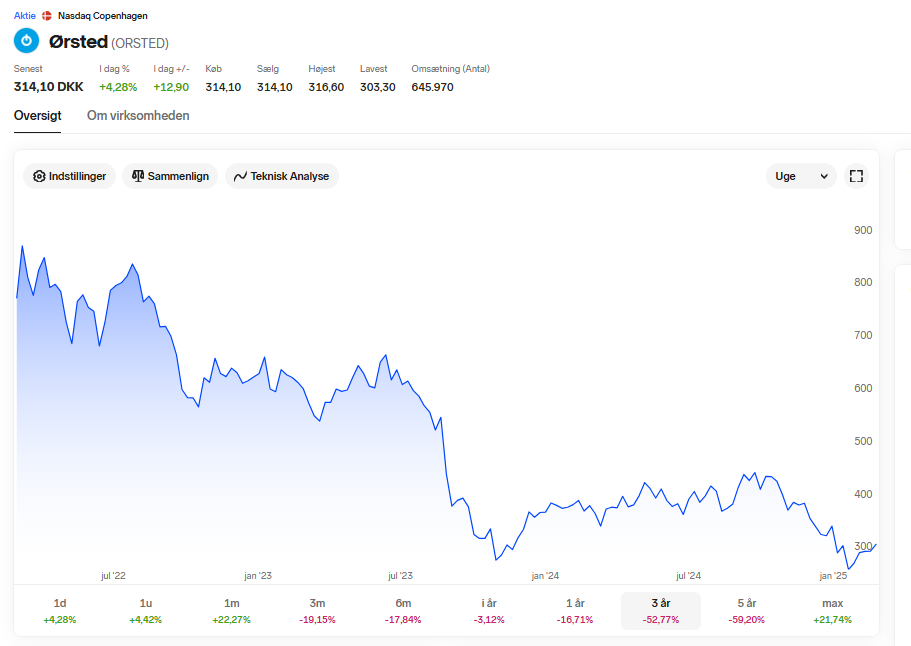Click the 900 price axis label
Screen dimensions: 911x646
tap(863, 230)
